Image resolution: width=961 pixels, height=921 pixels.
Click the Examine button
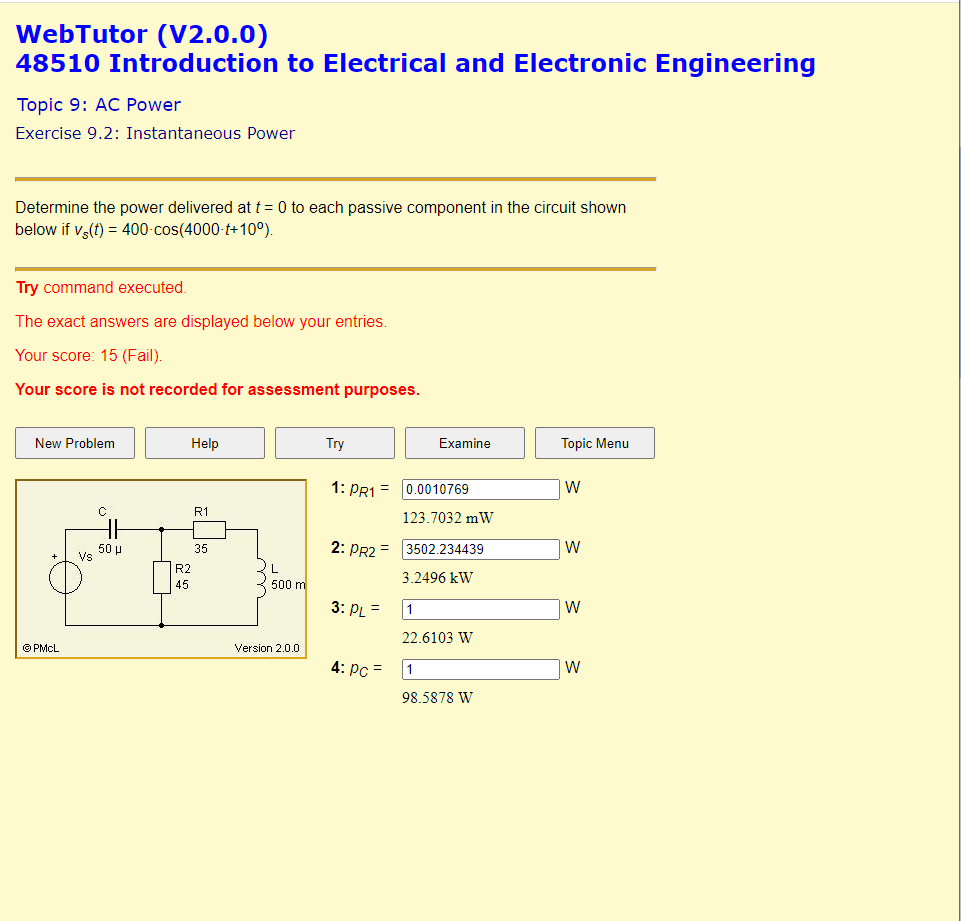465,443
